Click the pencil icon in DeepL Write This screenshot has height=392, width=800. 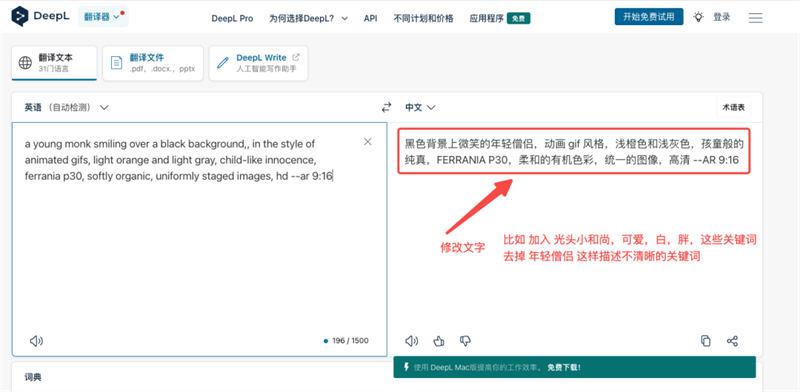tap(223, 63)
